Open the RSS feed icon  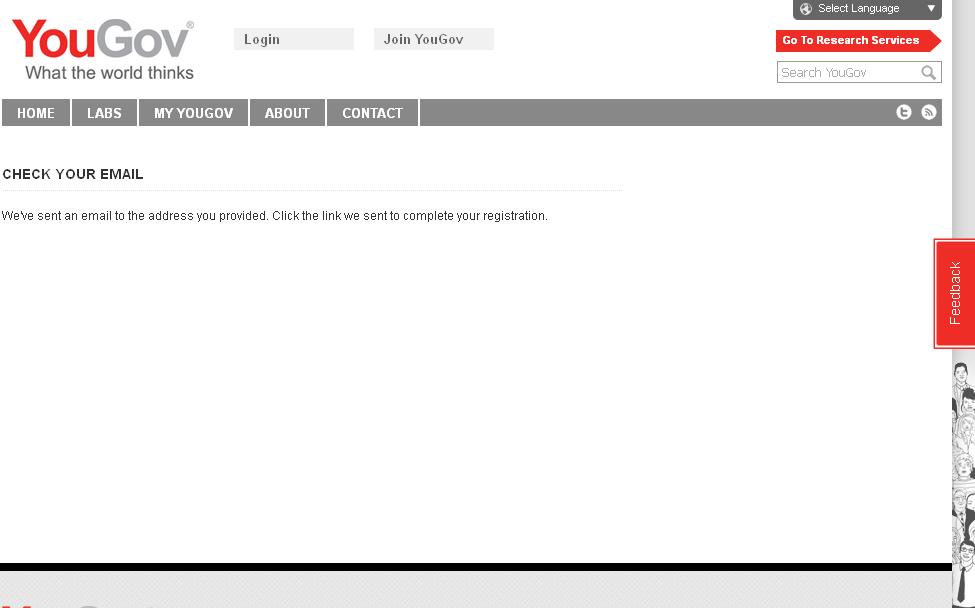(928, 112)
